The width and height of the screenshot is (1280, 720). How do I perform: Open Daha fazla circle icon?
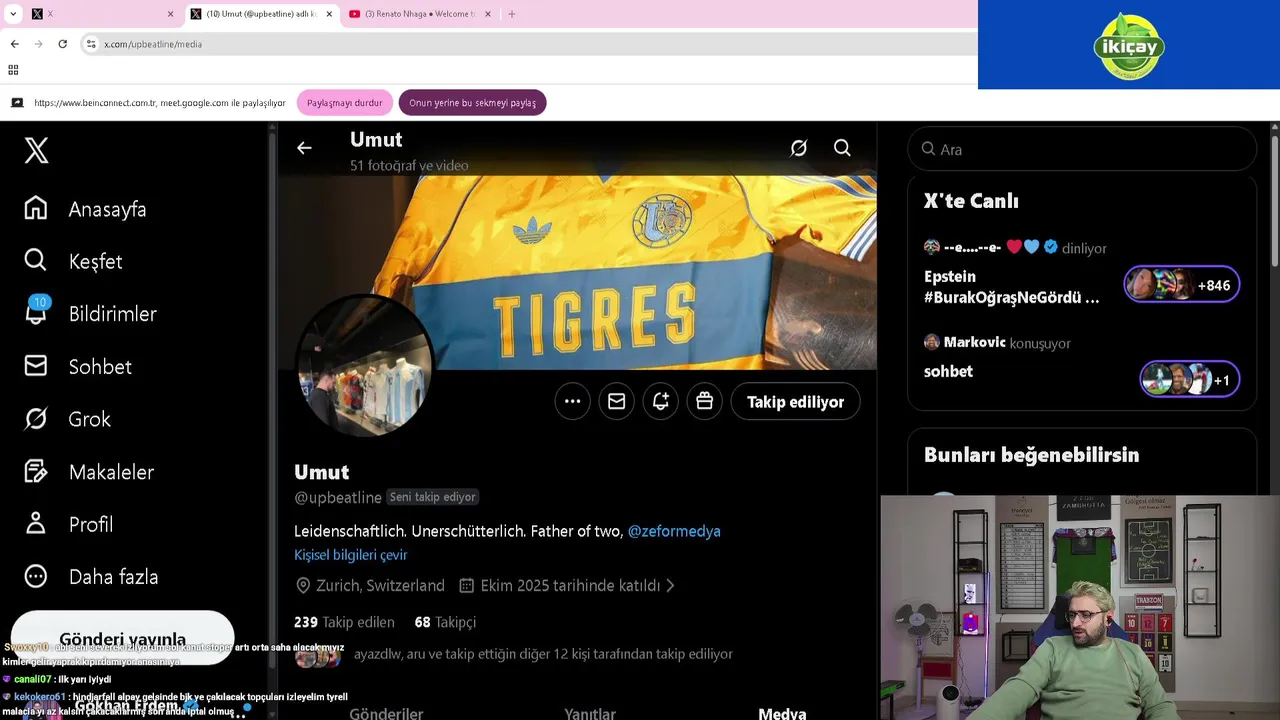[x=36, y=576]
